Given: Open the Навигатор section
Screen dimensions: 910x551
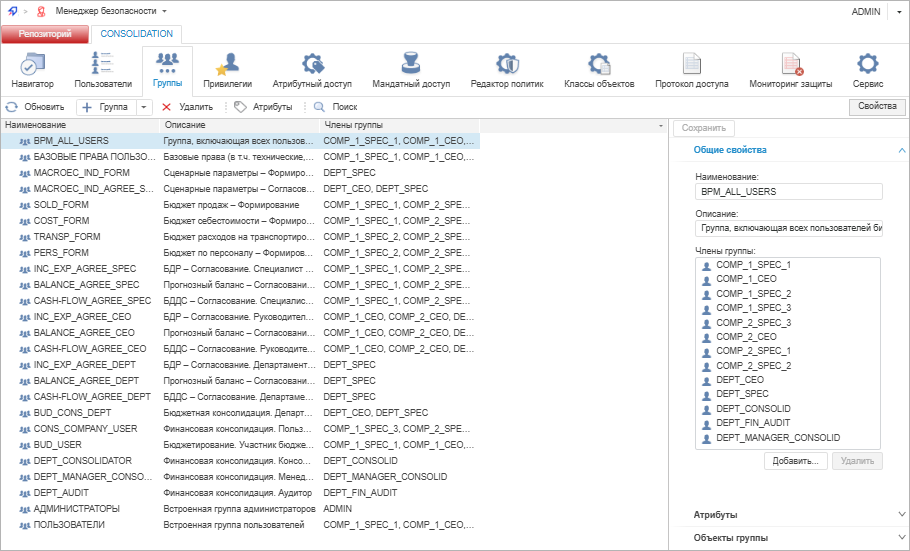Looking at the screenshot, I should [x=32, y=71].
